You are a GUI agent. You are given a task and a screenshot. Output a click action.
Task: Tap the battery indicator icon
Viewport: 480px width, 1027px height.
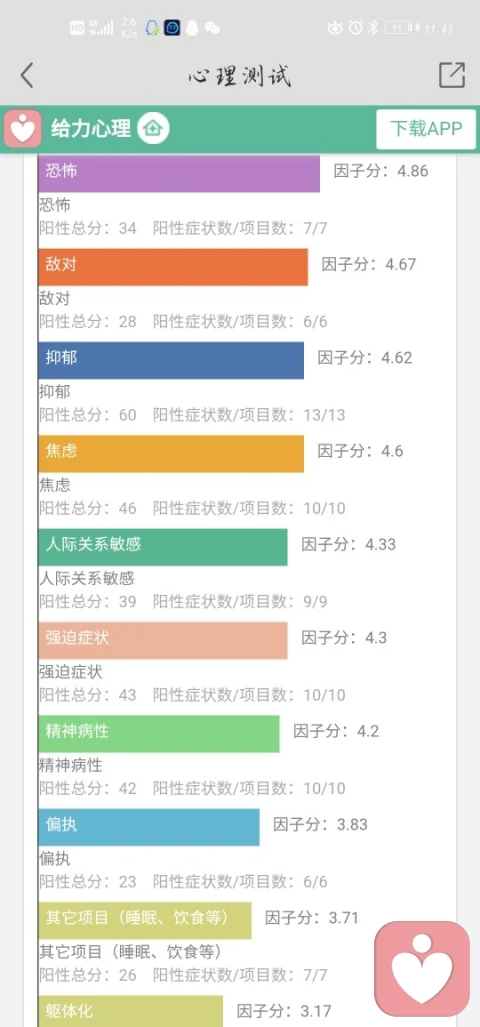pyautogui.click(x=400, y=28)
